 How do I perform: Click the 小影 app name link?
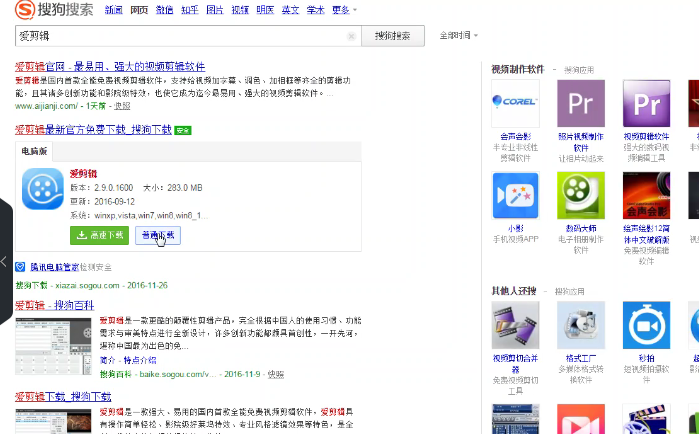click(x=515, y=228)
